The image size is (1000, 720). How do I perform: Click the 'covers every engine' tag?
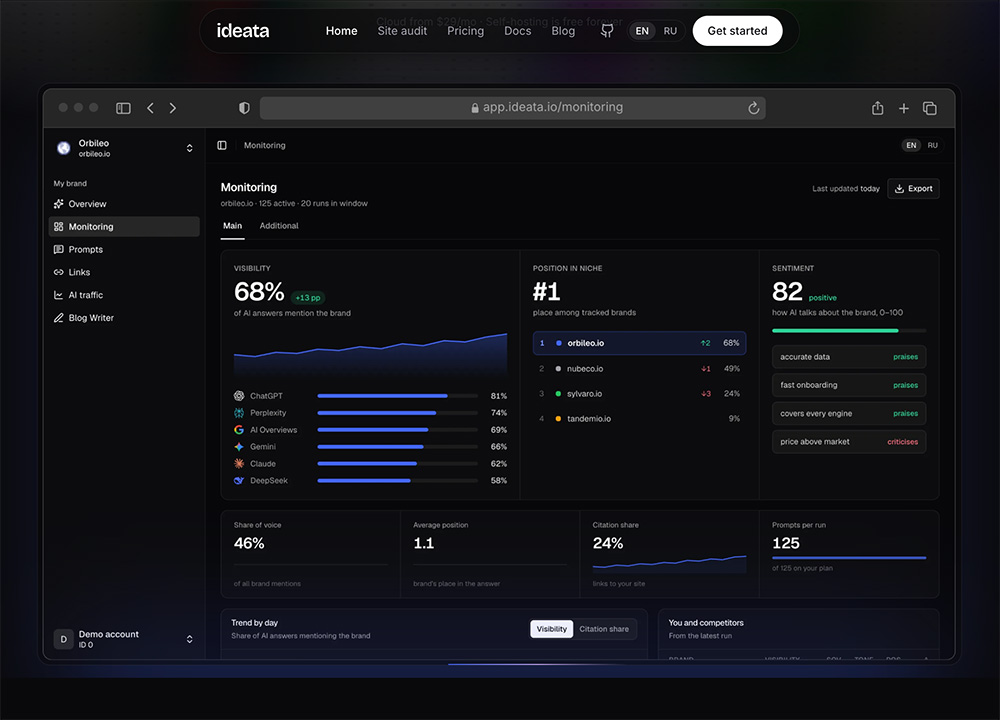coord(849,413)
